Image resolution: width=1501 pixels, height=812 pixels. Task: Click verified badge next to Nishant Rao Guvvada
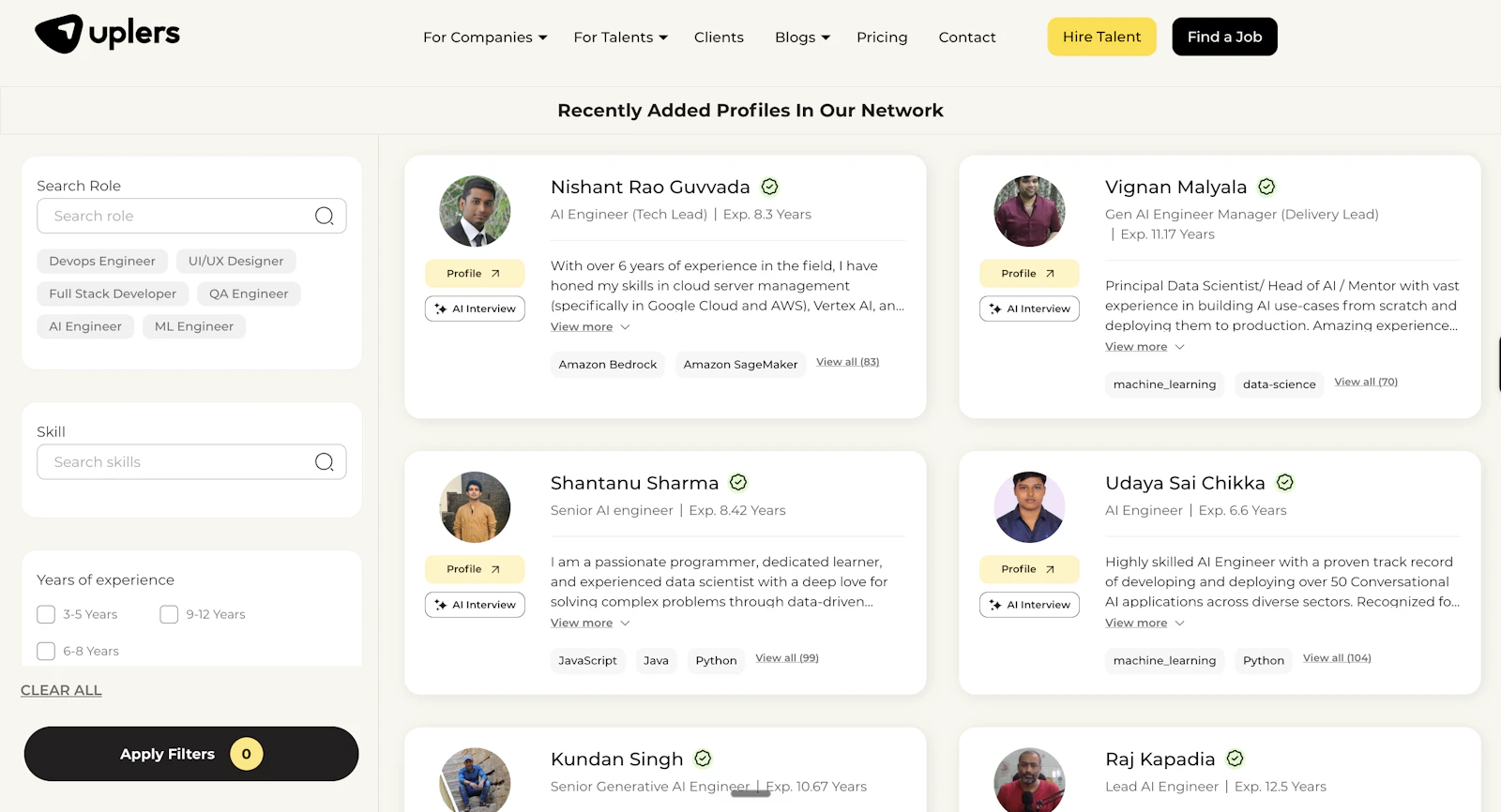(770, 187)
